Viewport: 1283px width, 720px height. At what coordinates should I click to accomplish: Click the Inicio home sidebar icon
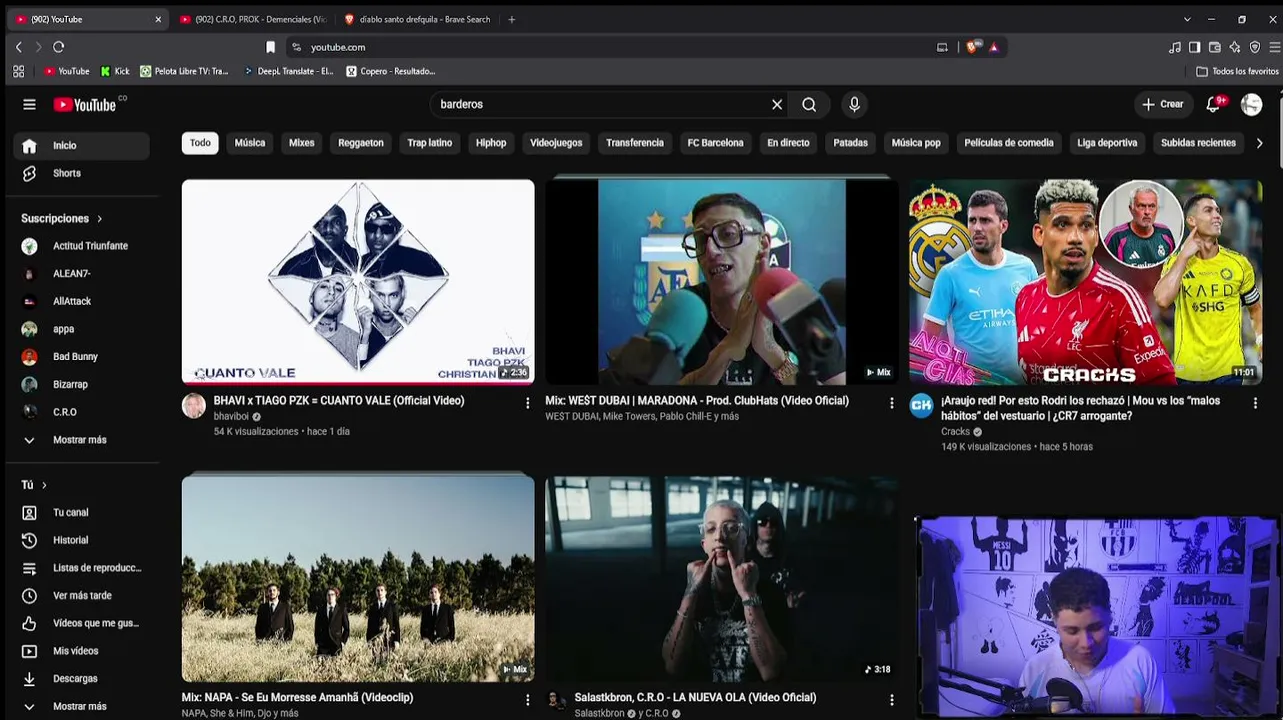29,146
